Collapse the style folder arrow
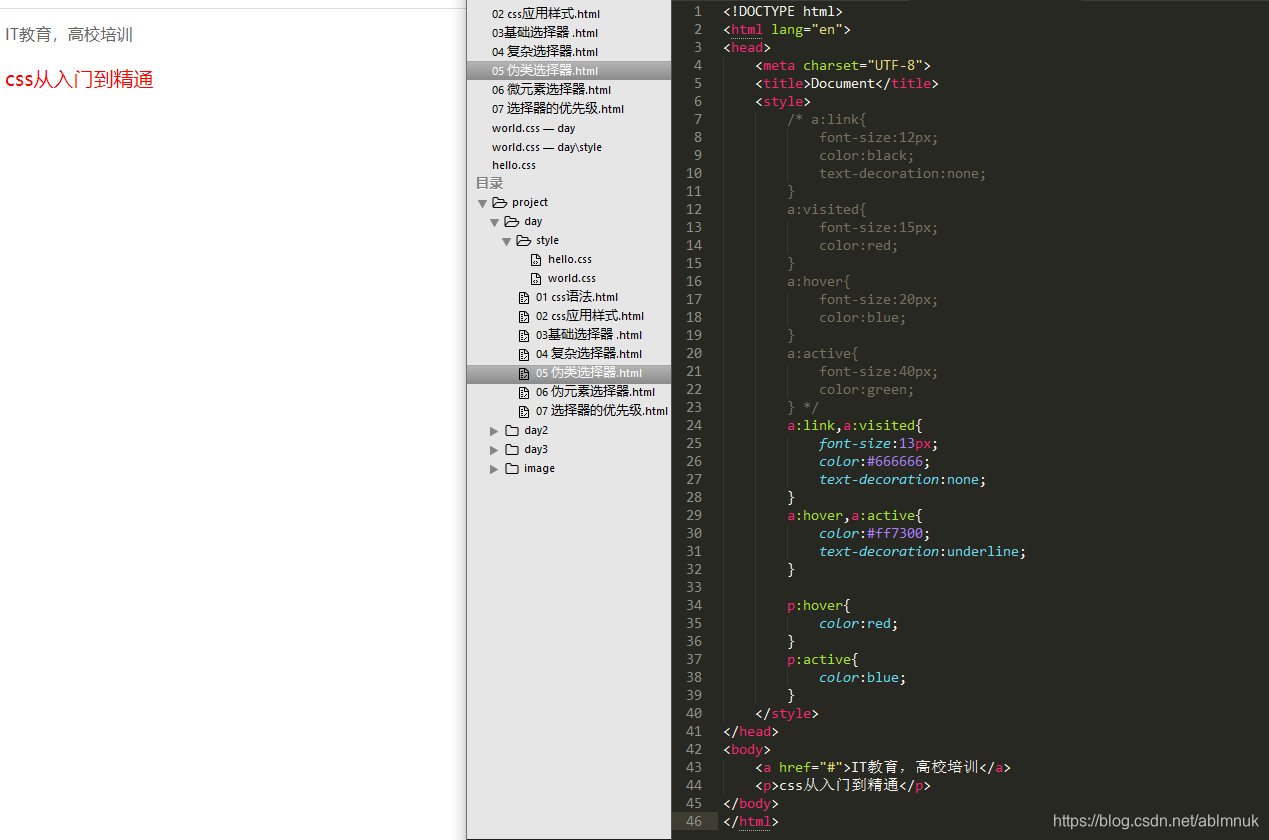1269x840 pixels. coord(506,241)
